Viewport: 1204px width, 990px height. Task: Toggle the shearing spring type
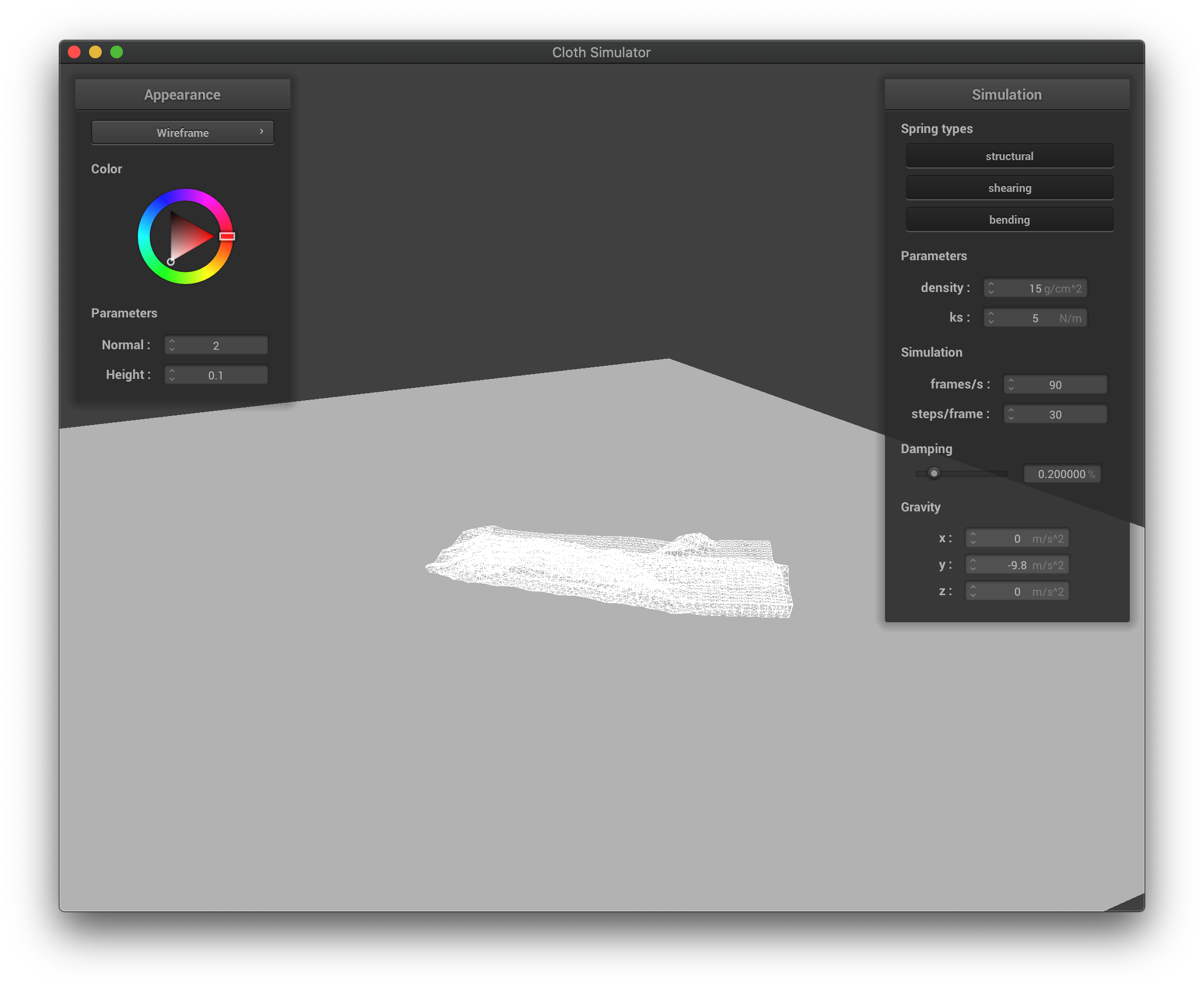(x=1009, y=188)
